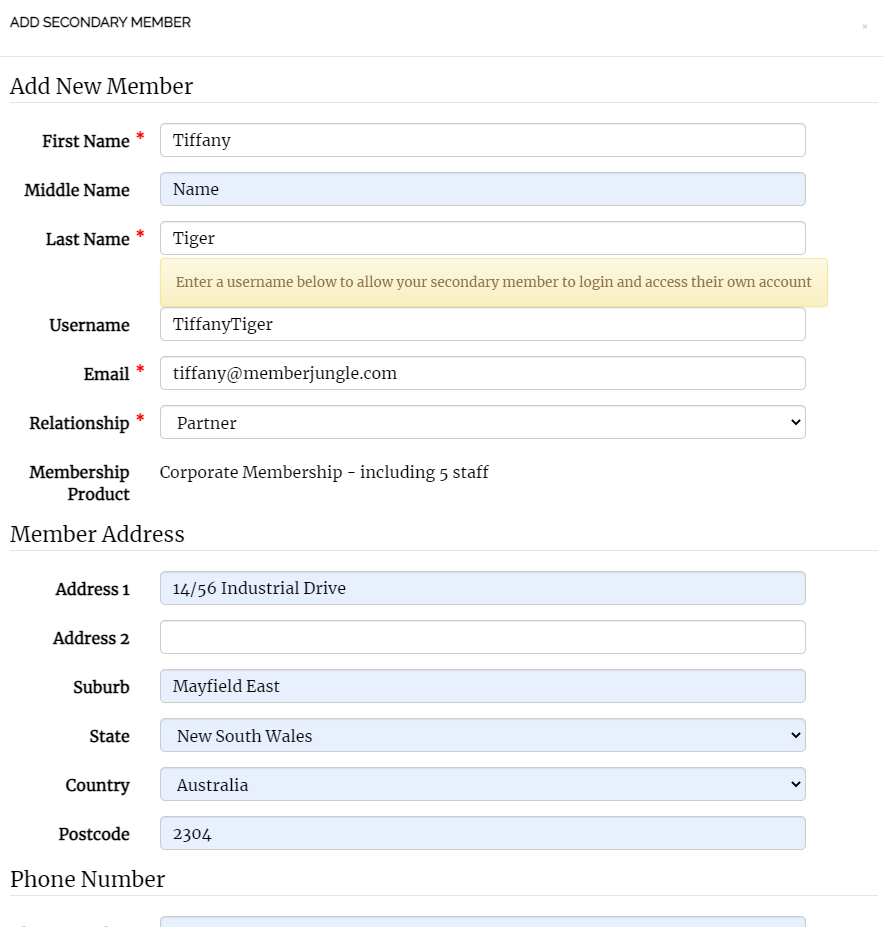The image size is (883, 927).
Task: Focus the Username input box
Action: (x=482, y=324)
